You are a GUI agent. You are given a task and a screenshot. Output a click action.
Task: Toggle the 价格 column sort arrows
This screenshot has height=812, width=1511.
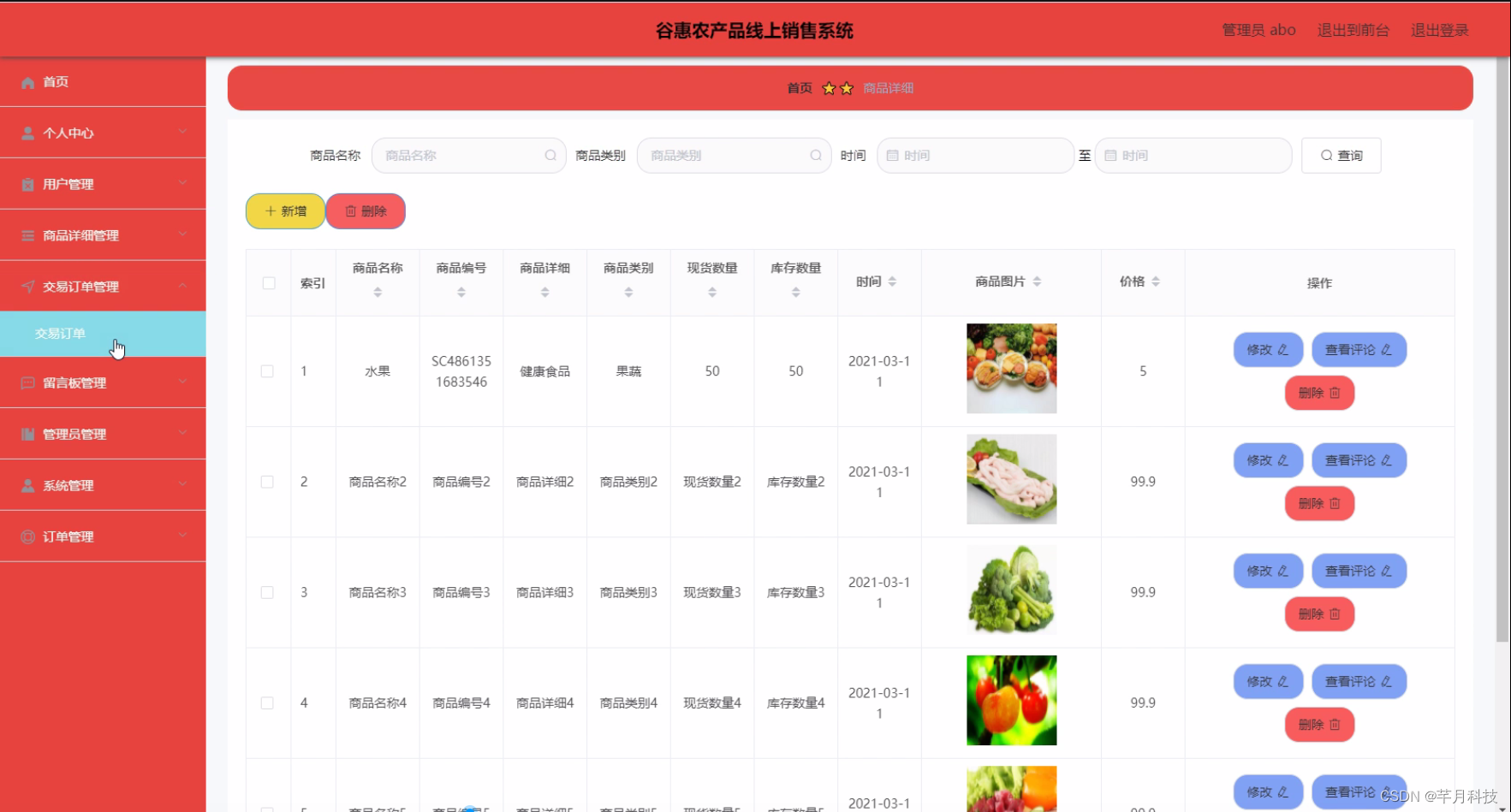tap(1155, 281)
